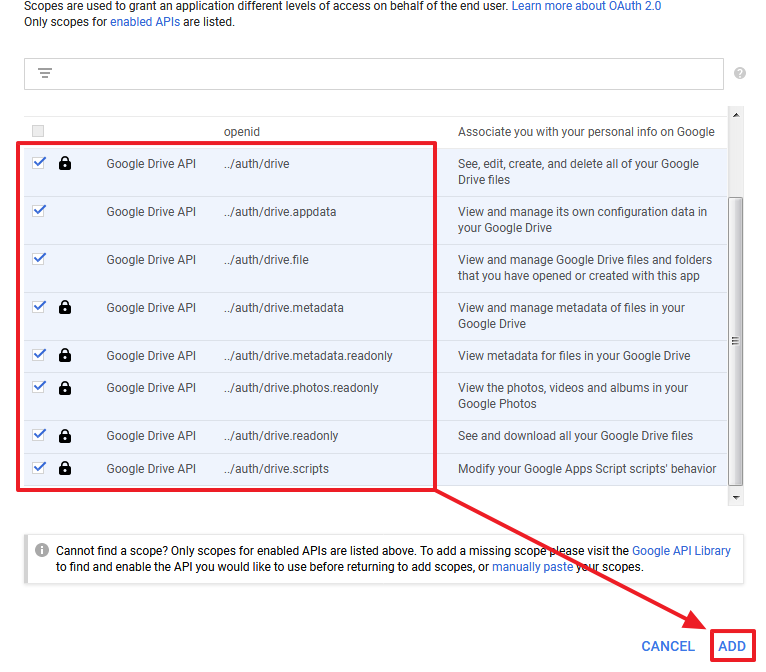Click 'Modify your Google Apps Script scripts' behavior'
Image resolution: width=766 pixels, height=672 pixels.
click(x=587, y=469)
